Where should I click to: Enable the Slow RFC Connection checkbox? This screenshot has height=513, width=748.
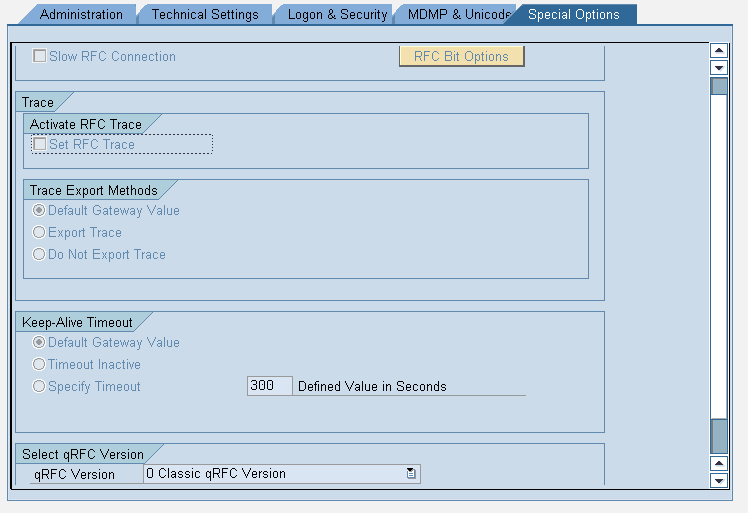(40, 57)
